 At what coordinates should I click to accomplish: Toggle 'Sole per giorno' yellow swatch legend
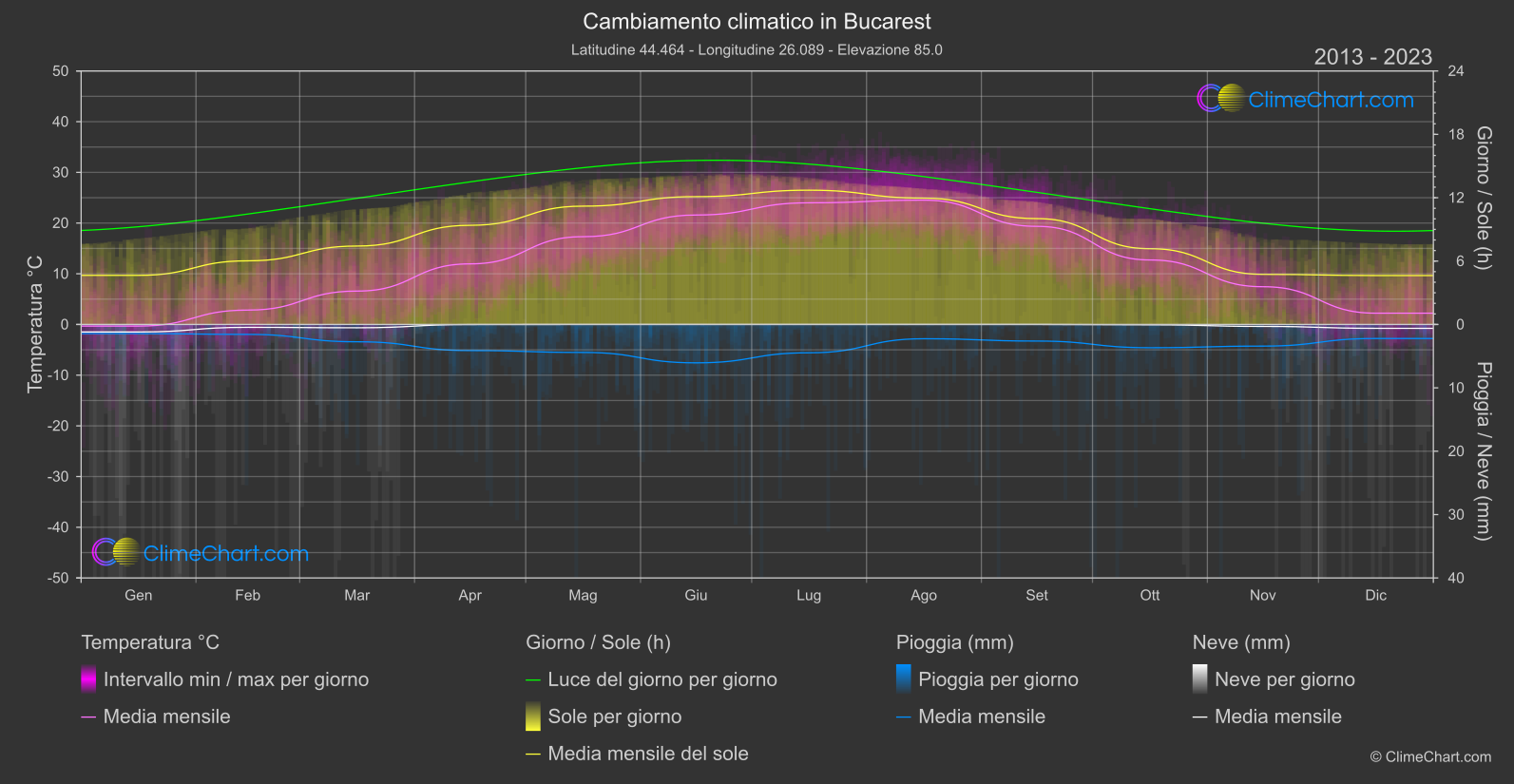[x=604, y=717]
